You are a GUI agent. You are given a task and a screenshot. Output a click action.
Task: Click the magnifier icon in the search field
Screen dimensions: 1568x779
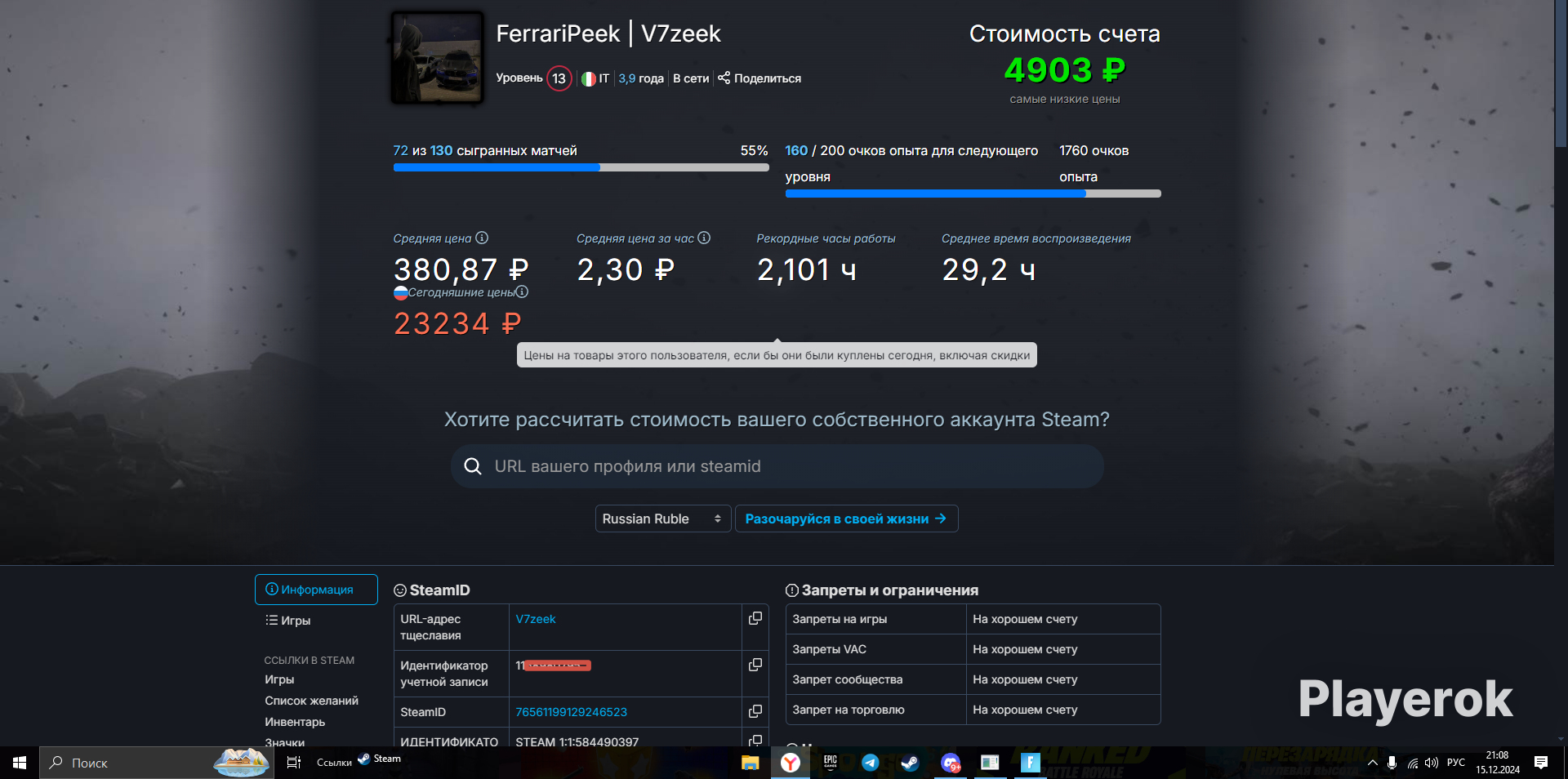[473, 466]
